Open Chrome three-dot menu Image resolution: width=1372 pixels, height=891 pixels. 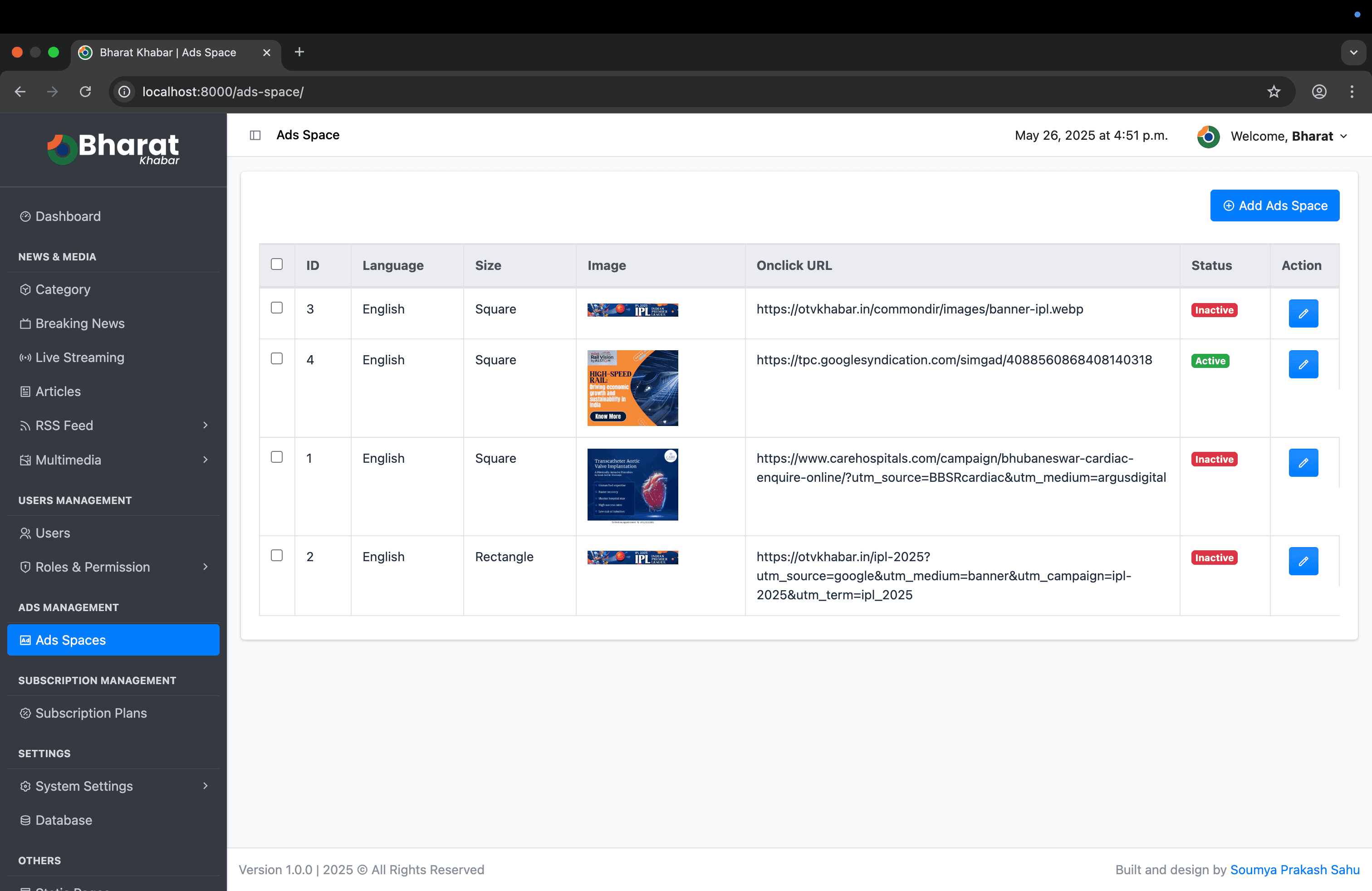coord(1352,92)
